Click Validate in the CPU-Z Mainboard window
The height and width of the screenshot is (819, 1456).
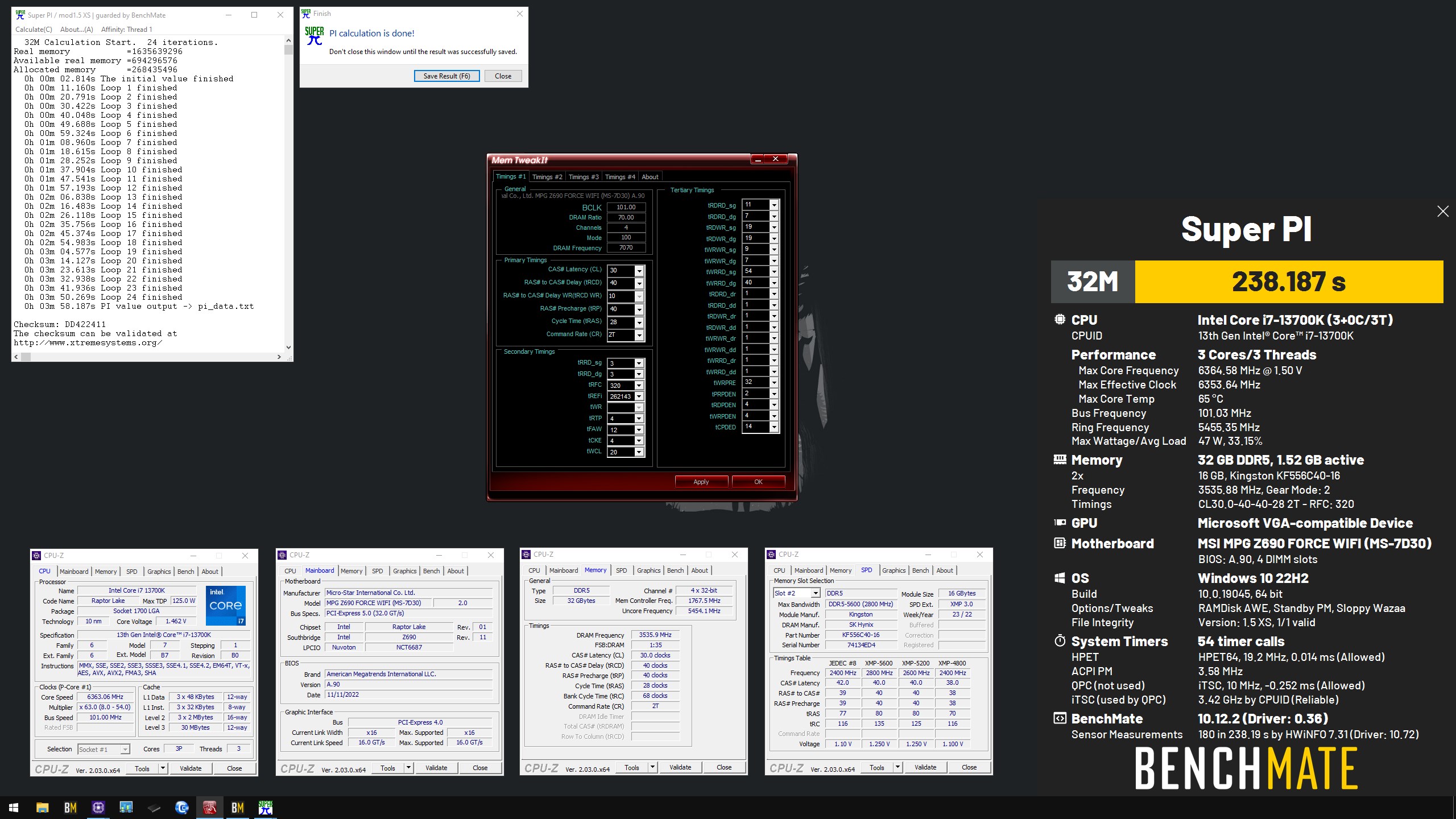[x=436, y=768]
